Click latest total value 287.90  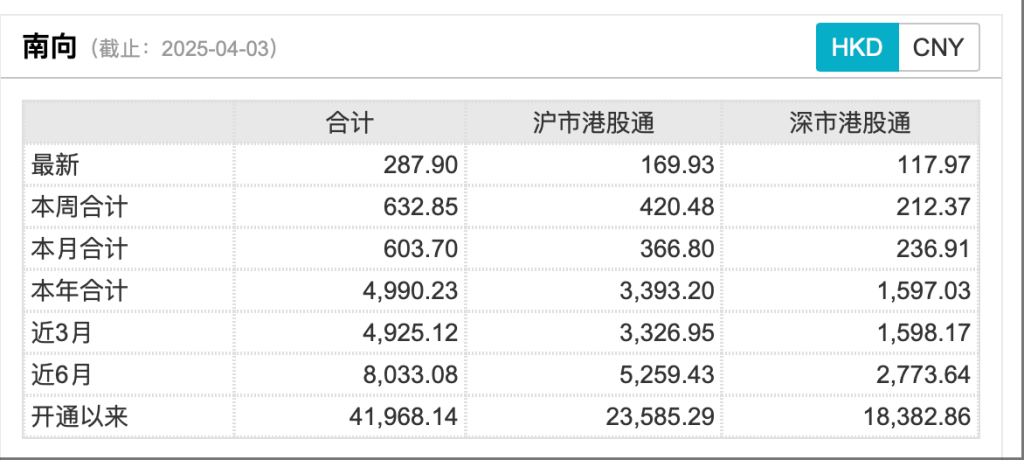pyautogui.click(x=420, y=165)
